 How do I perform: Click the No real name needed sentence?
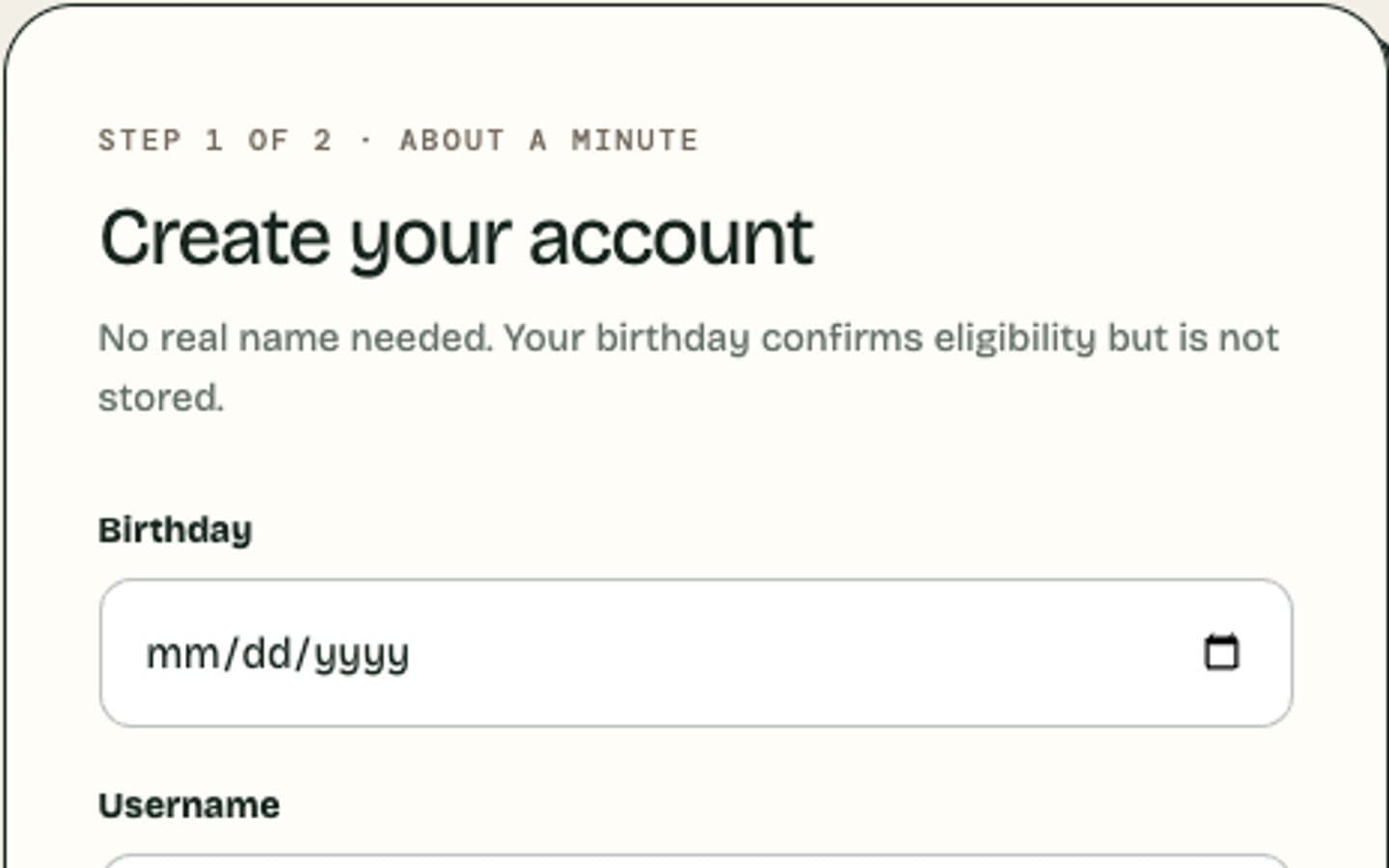[296, 339]
